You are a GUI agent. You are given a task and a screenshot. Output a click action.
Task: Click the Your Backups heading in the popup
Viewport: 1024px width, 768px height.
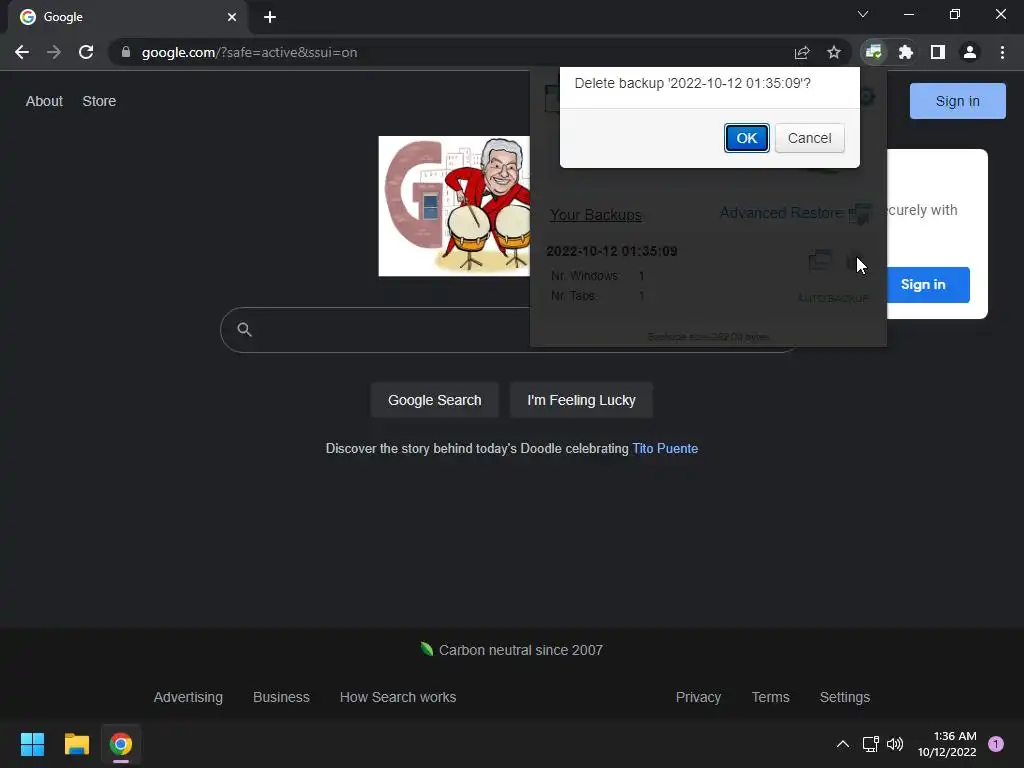click(x=596, y=215)
